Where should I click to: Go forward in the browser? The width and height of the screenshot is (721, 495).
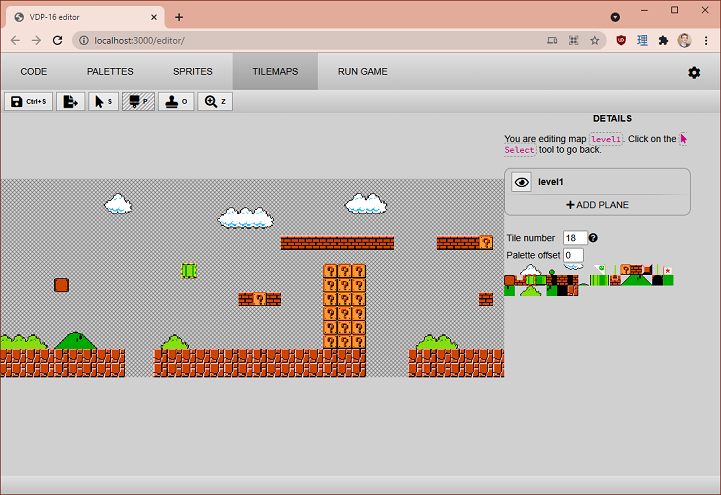36,40
